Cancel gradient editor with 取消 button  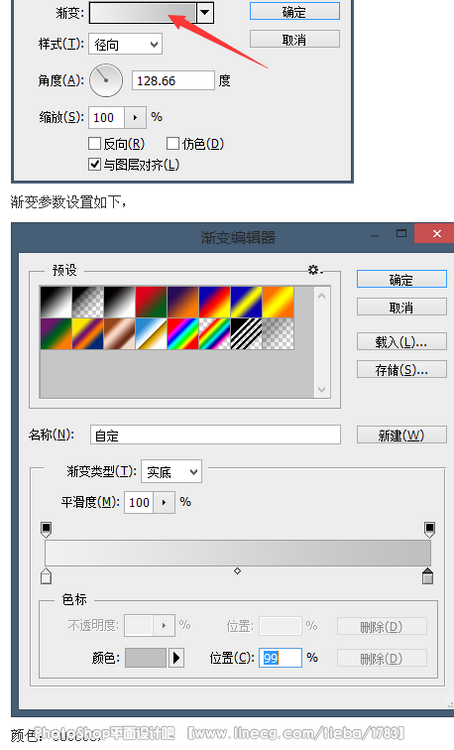click(x=401, y=307)
